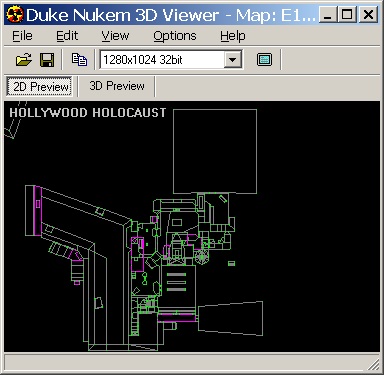This screenshot has height=375, width=384.
Task: Open the Options menu
Action: 175,36
